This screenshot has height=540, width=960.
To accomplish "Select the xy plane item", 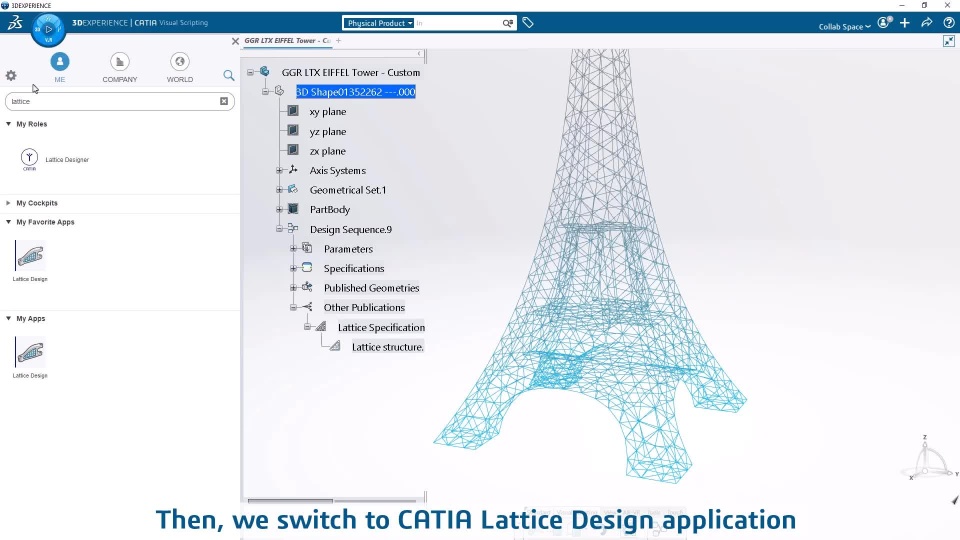I will (328, 111).
